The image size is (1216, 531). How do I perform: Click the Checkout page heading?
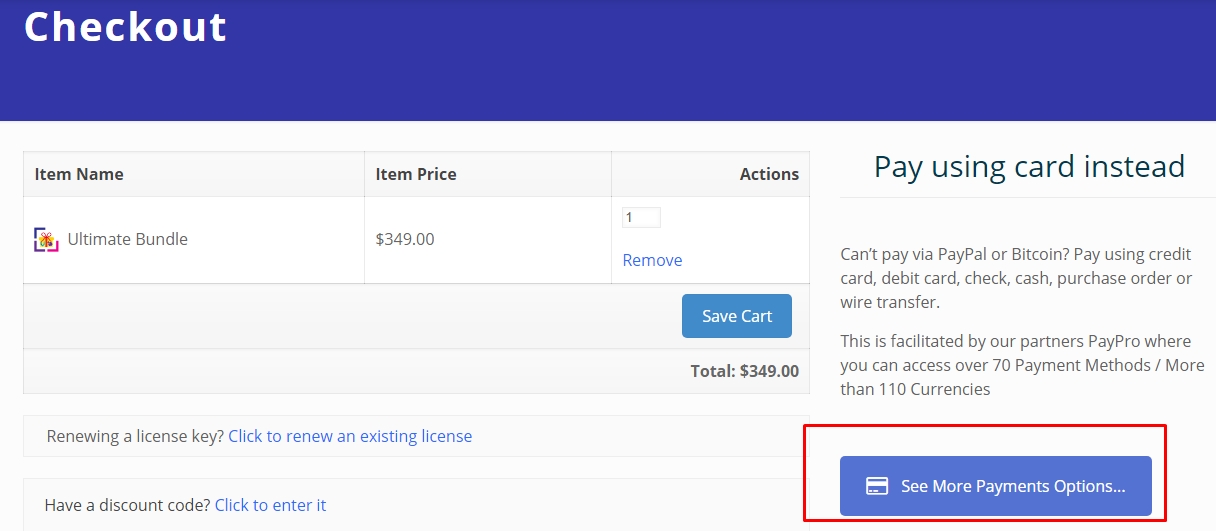pyautogui.click(x=126, y=27)
